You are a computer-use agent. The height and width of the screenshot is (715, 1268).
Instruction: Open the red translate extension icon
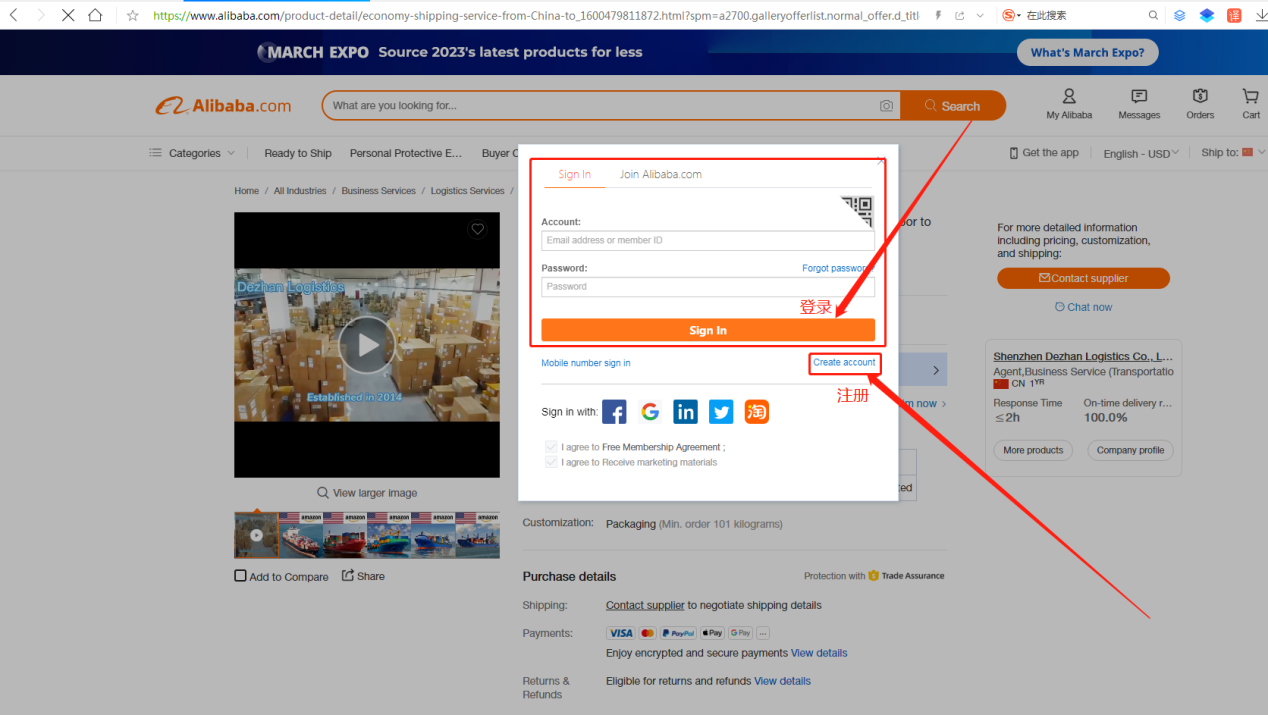(1234, 15)
